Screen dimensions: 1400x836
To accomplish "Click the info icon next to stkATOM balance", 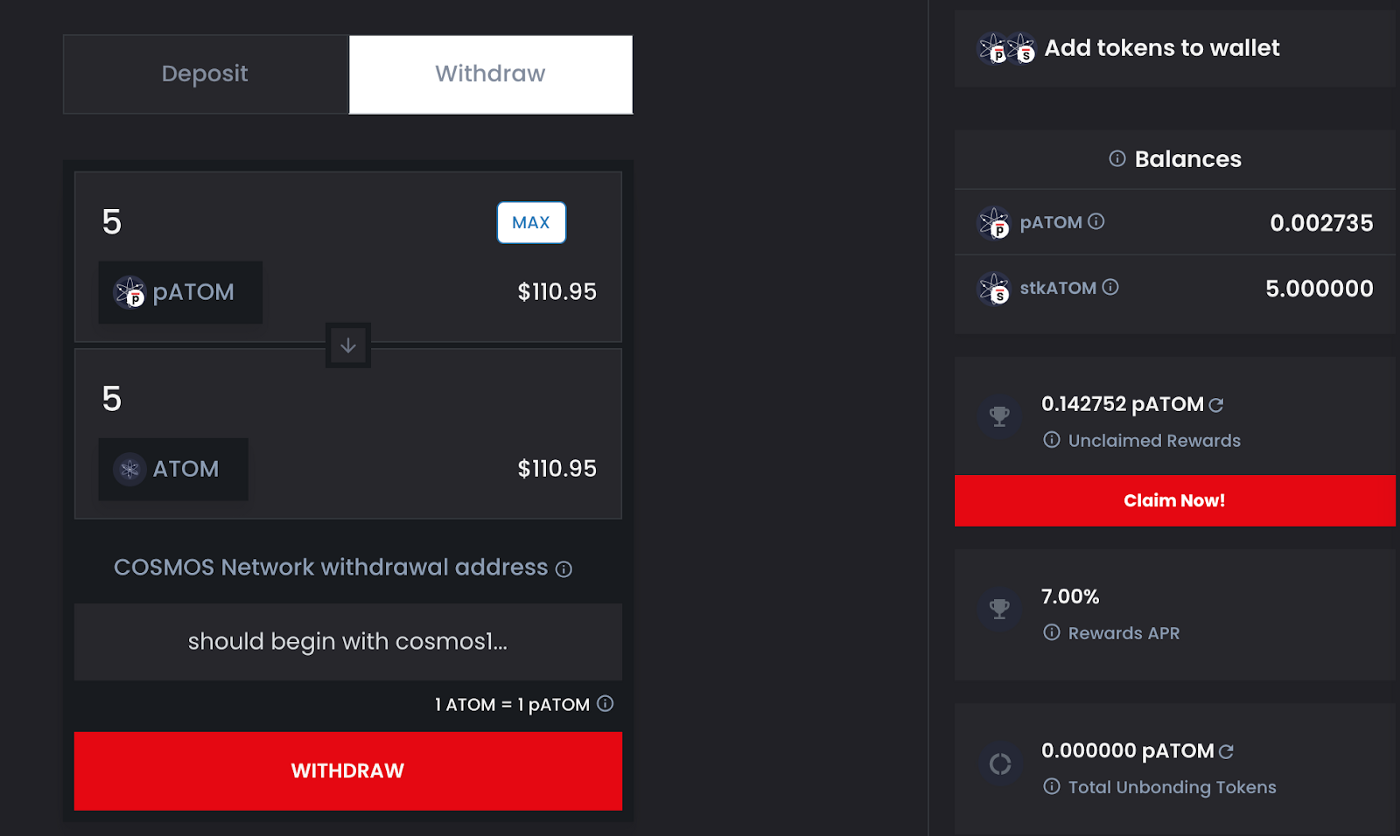I will pyautogui.click(x=1110, y=287).
